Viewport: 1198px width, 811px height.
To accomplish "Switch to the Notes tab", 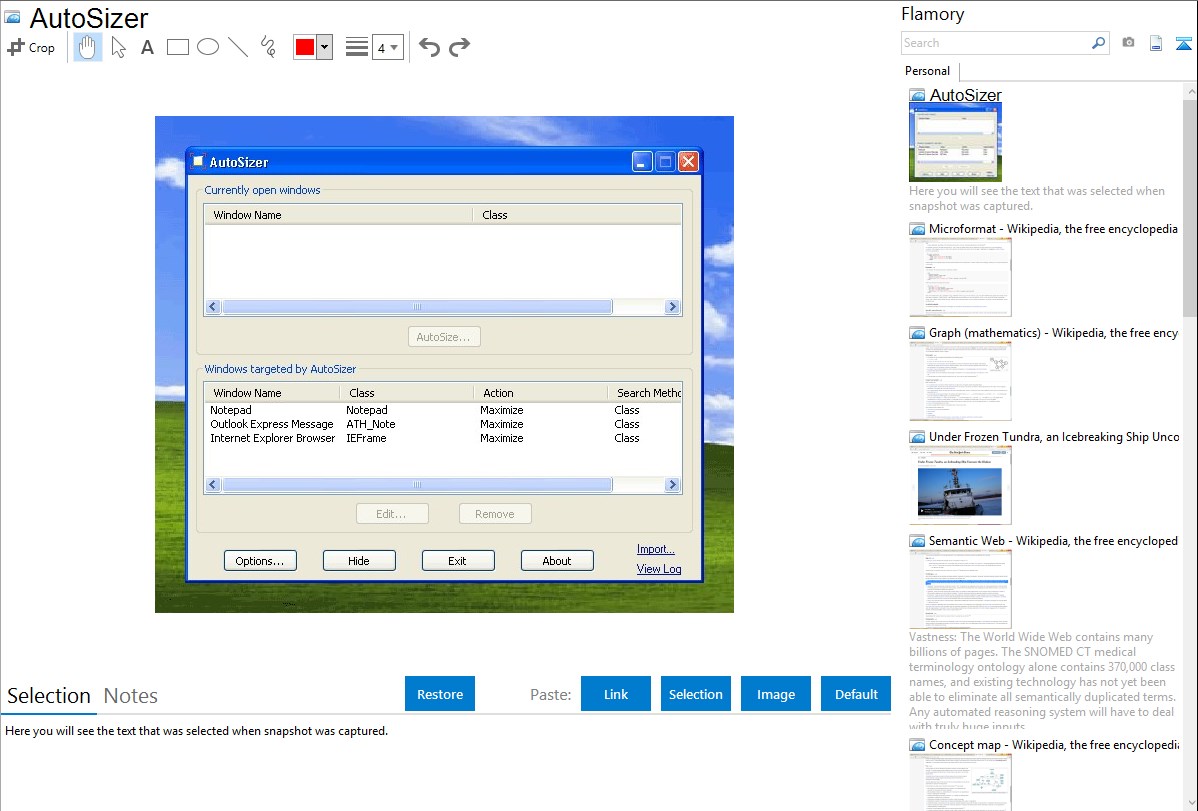I will (131, 696).
